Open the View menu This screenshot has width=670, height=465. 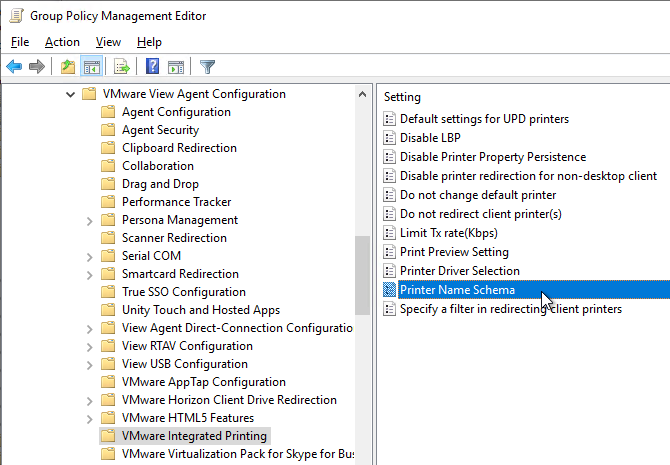tap(108, 42)
